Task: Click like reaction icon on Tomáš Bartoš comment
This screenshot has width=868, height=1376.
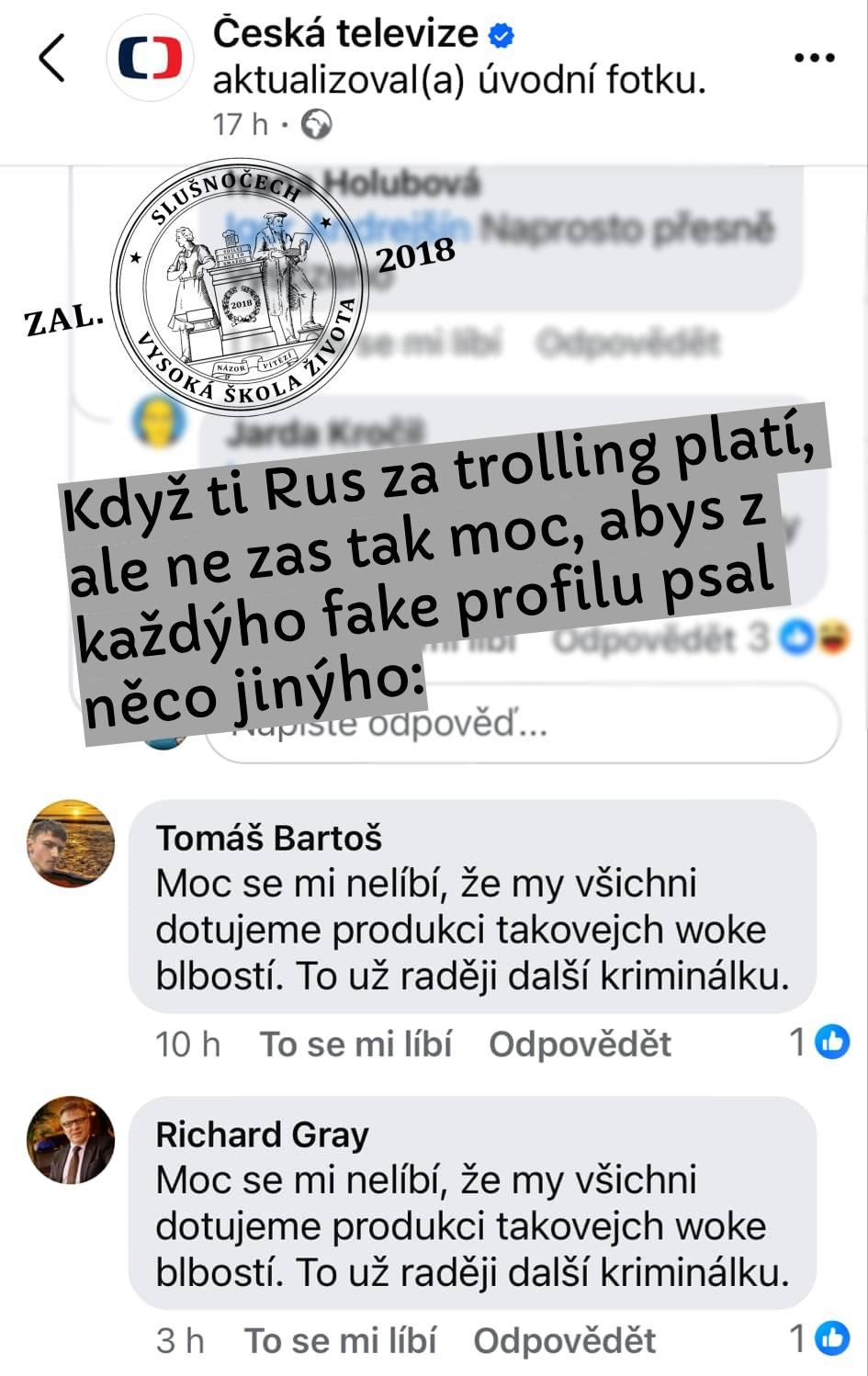Action: pos(832,1042)
